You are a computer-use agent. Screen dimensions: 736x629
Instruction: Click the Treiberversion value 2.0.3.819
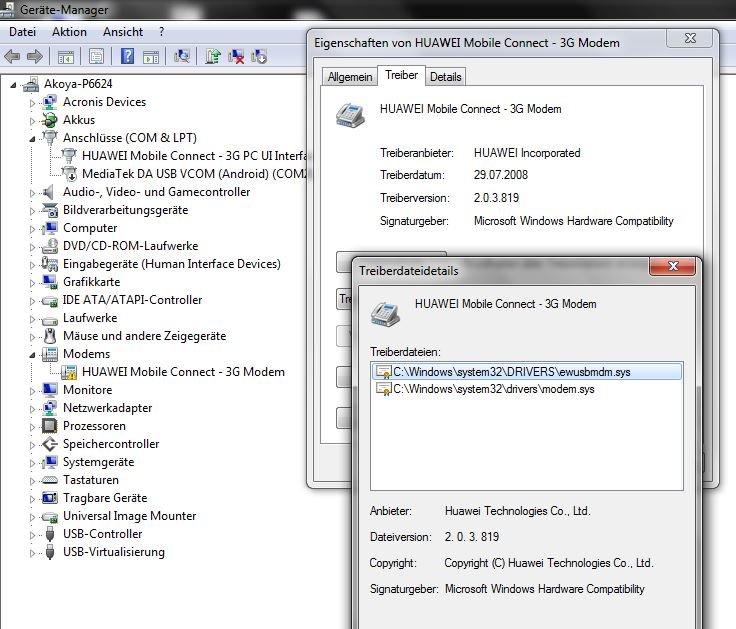pyautogui.click(x=496, y=198)
